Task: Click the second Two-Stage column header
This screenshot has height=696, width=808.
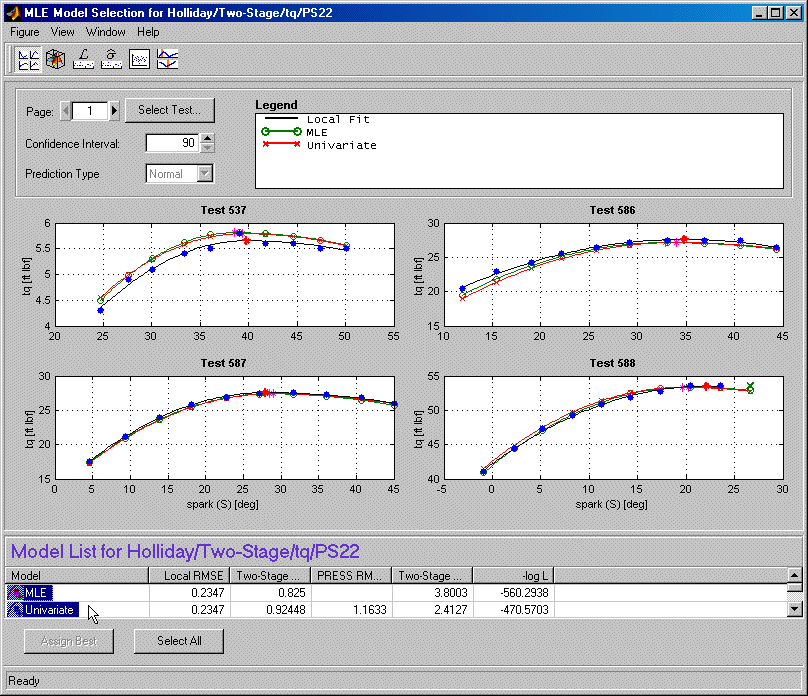Action: (432, 576)
